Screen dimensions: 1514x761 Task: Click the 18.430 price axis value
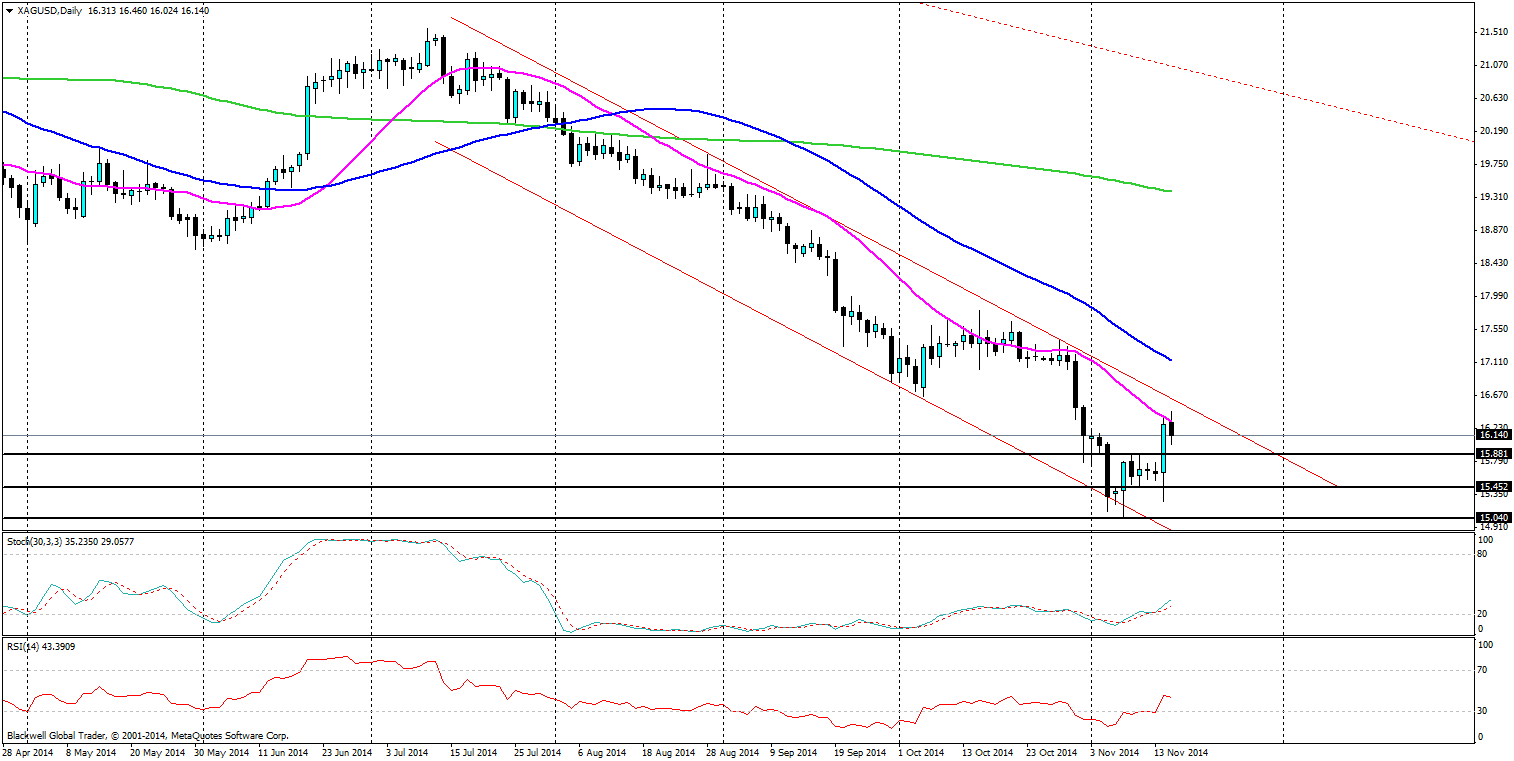[x=1494, y=263]
